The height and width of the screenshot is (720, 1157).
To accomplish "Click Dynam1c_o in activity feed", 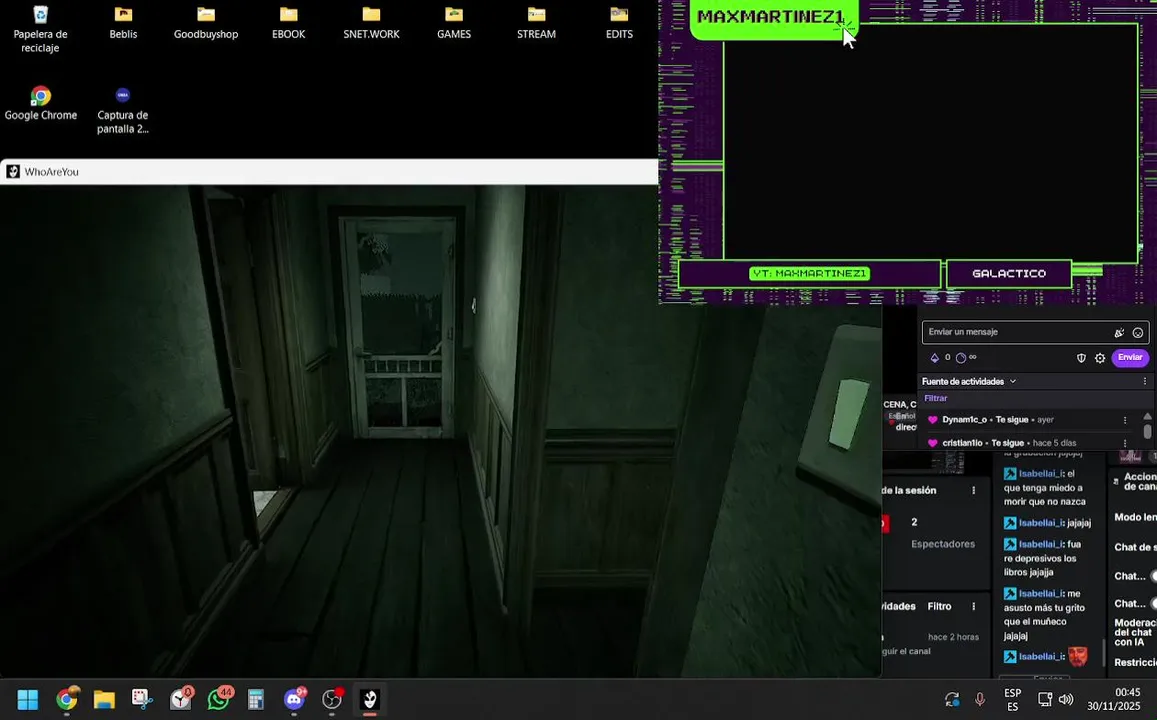I will point(964,420).
